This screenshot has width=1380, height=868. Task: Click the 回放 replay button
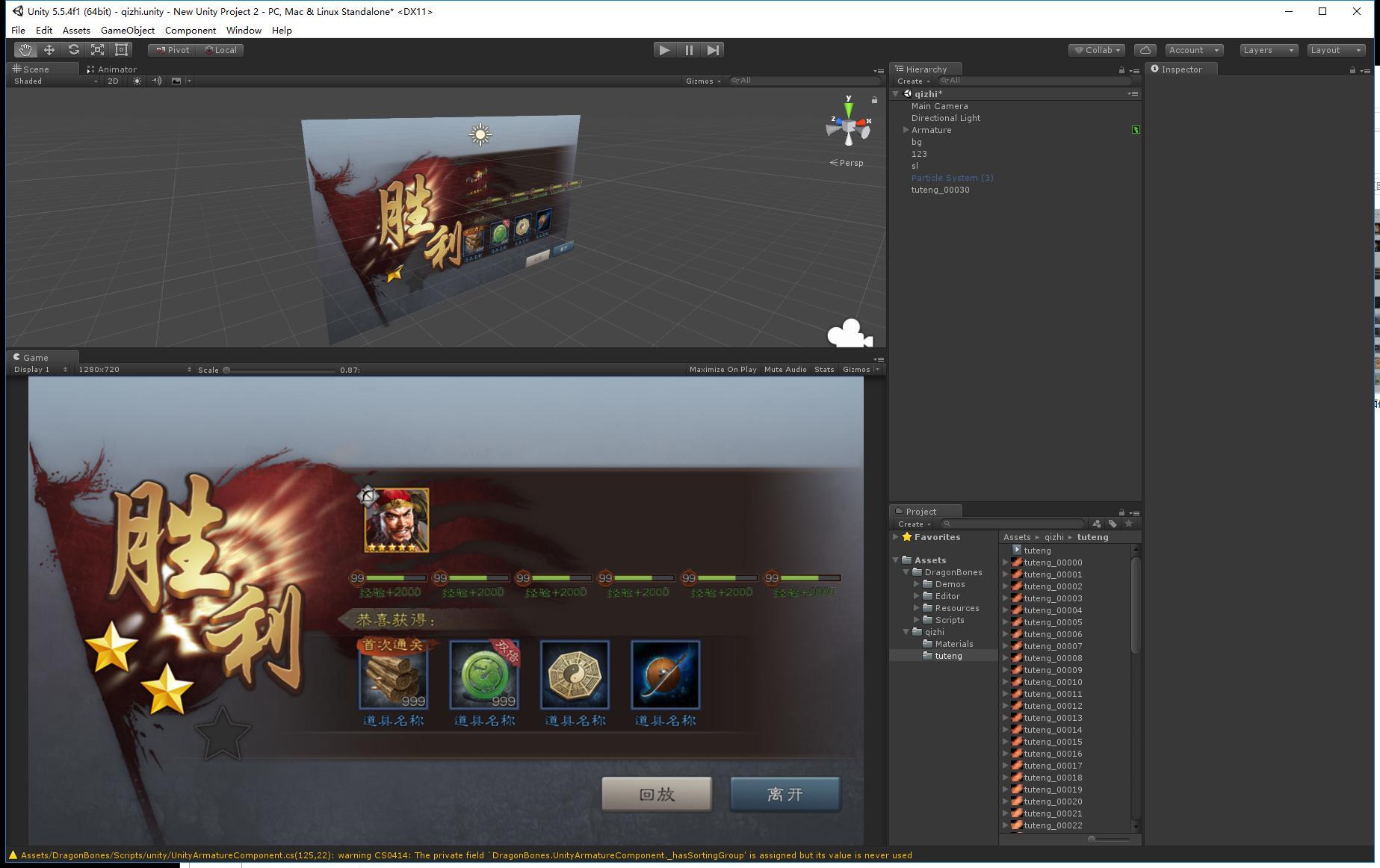657,794
